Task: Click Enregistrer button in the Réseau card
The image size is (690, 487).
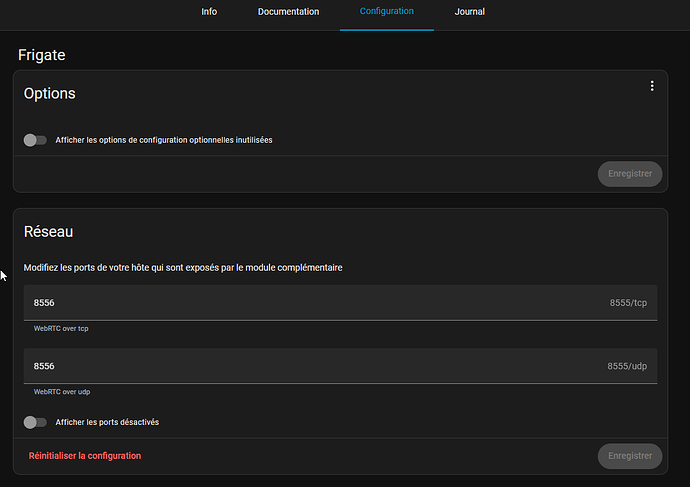Action: [x=629, y=456]
